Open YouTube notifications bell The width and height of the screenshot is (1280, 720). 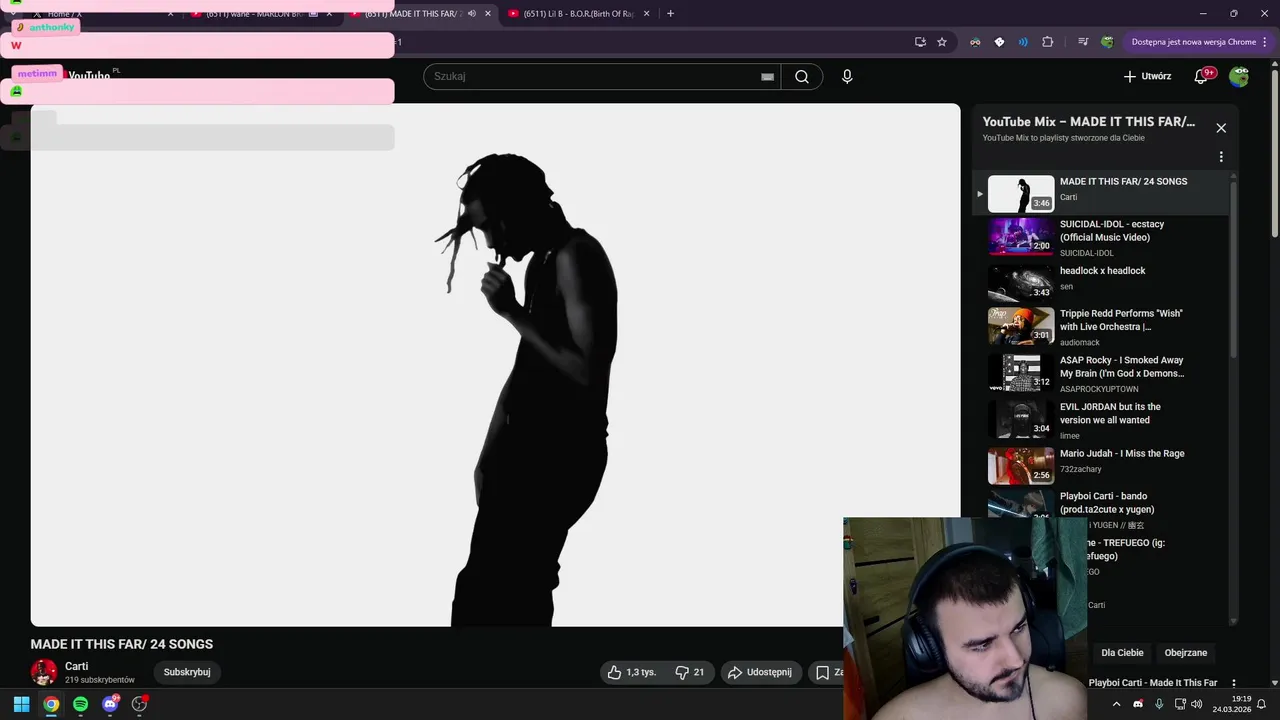point(1202,76)
